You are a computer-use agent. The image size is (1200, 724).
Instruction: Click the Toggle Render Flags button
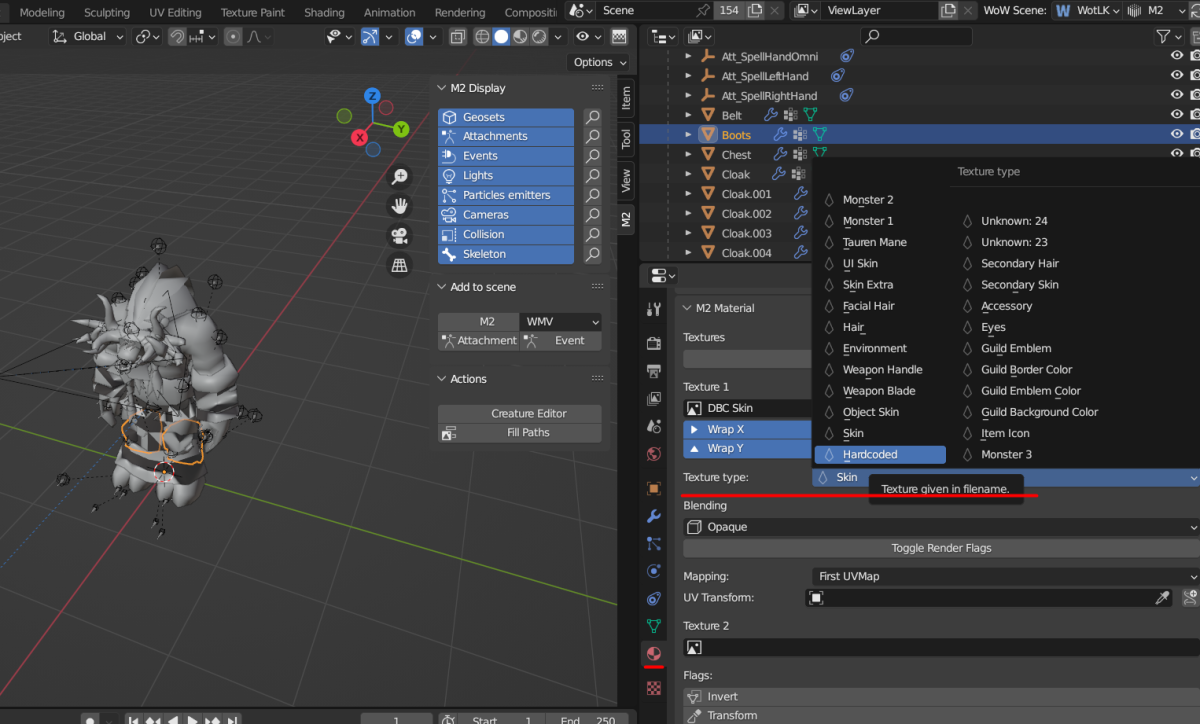point(940,548)
